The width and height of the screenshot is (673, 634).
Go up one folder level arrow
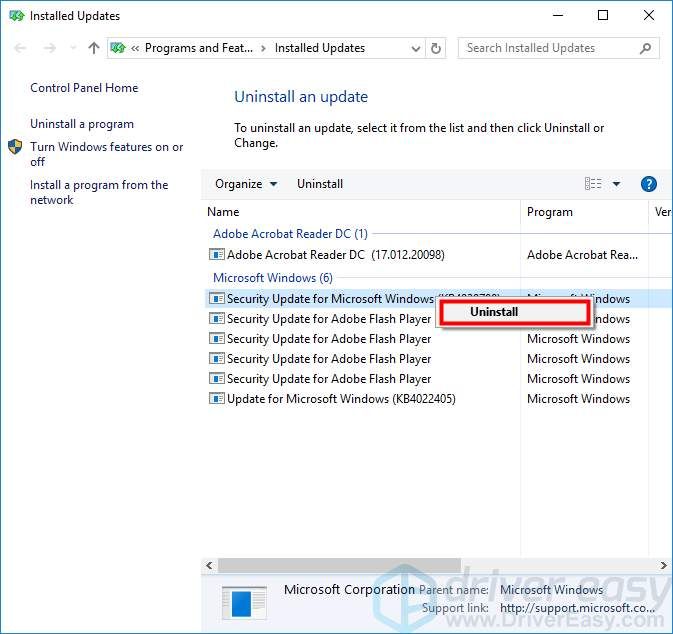click(x=93, y=48)
